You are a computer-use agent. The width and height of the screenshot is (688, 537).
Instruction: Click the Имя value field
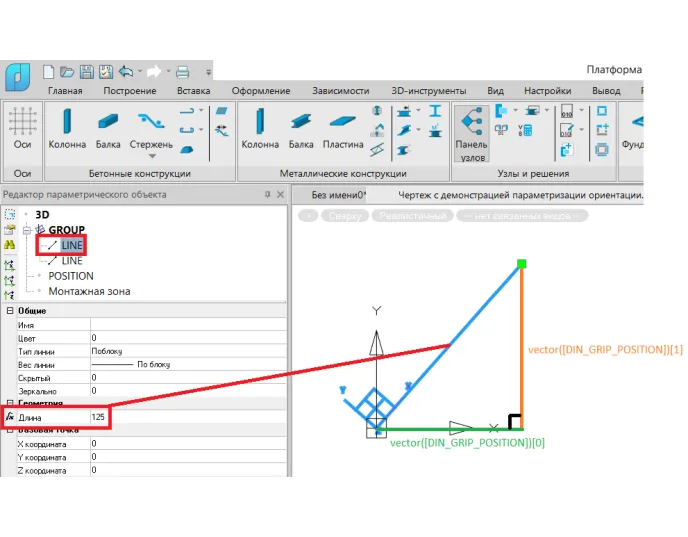coord(188,325)
